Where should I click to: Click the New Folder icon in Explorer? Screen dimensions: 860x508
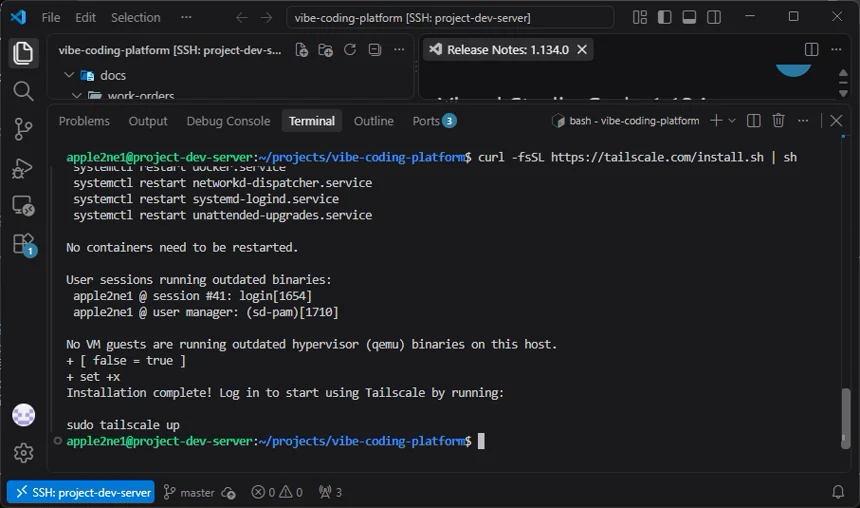click(x=326, y=50)
